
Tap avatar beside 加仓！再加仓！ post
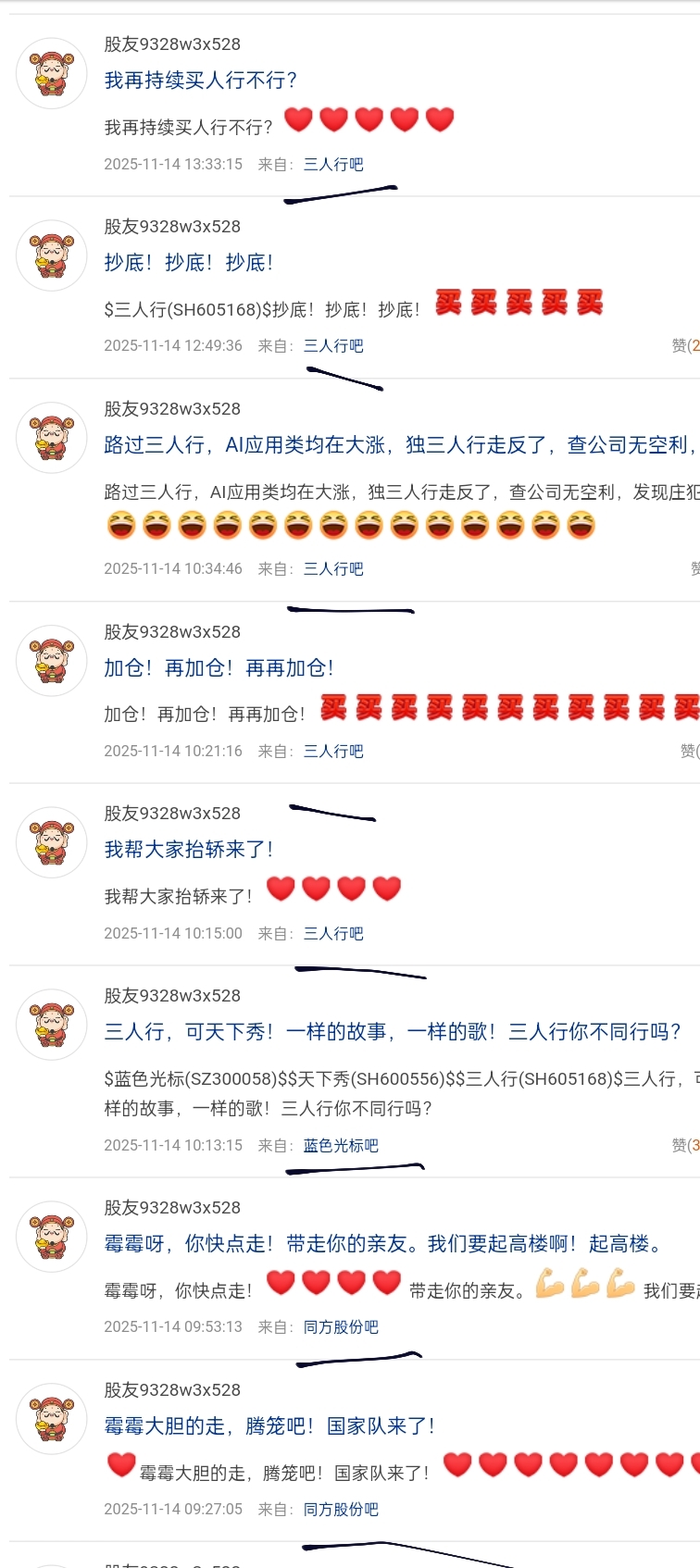(x=52, y=662)
